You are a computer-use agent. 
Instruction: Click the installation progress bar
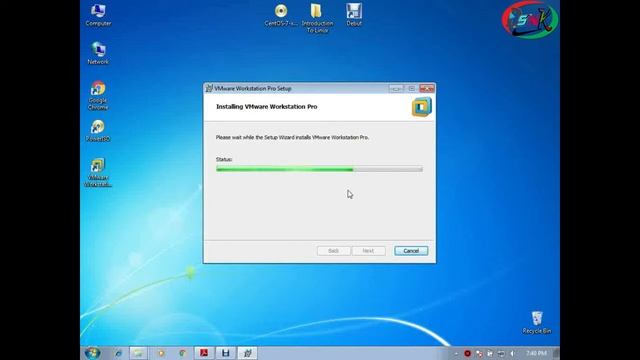319,169
